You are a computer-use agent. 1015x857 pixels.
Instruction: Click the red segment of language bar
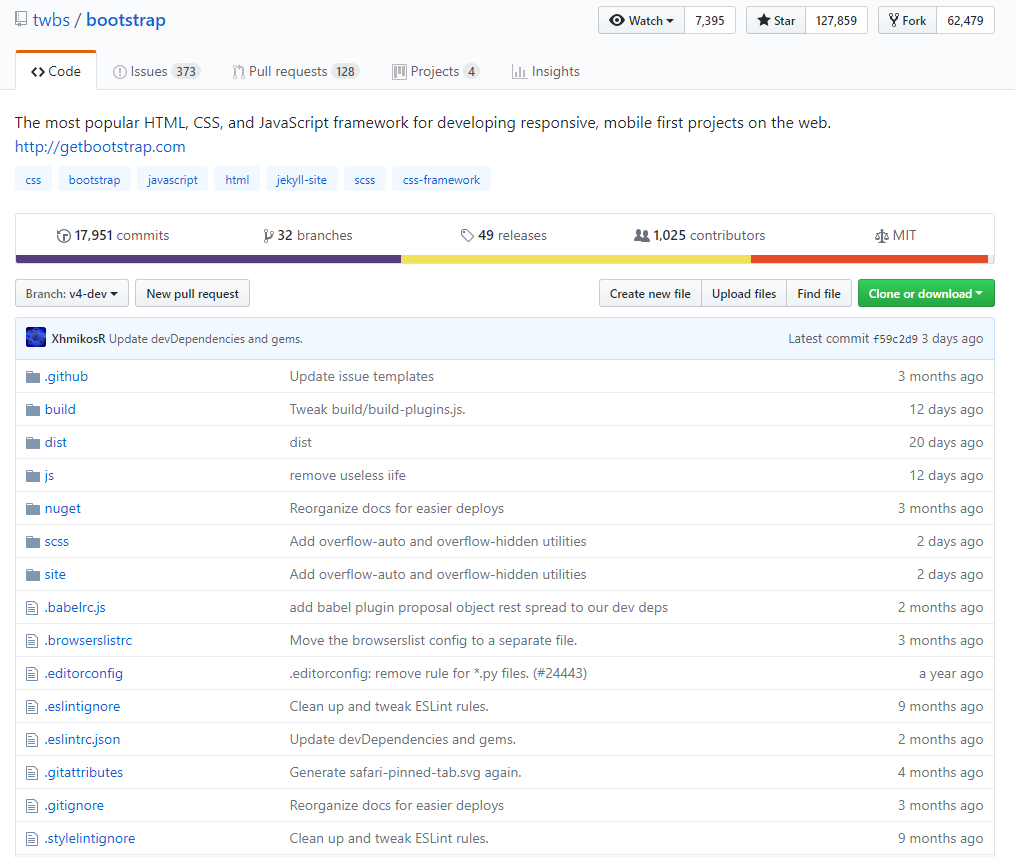869,259
